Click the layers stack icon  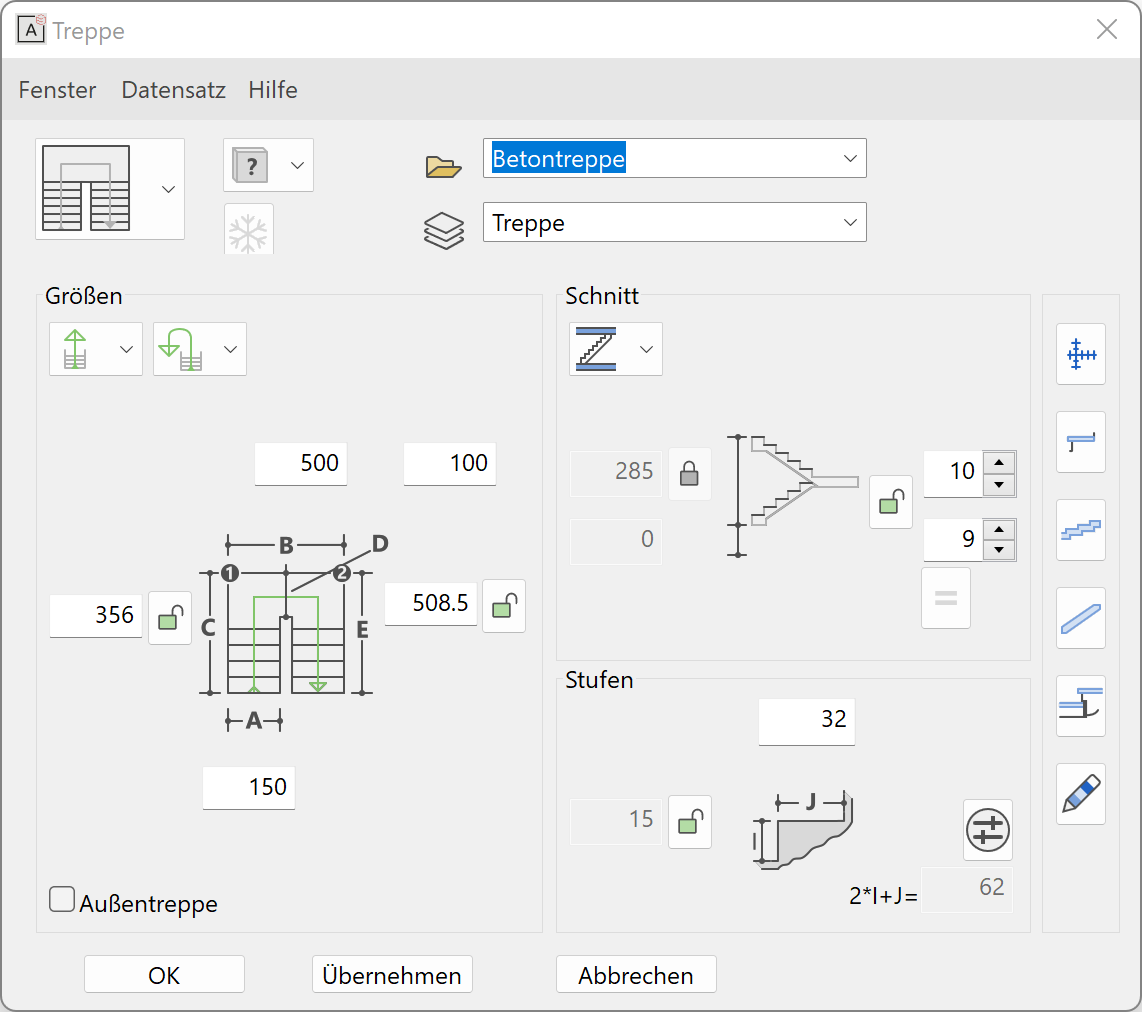pyautogui.click(x=444, y=231)
